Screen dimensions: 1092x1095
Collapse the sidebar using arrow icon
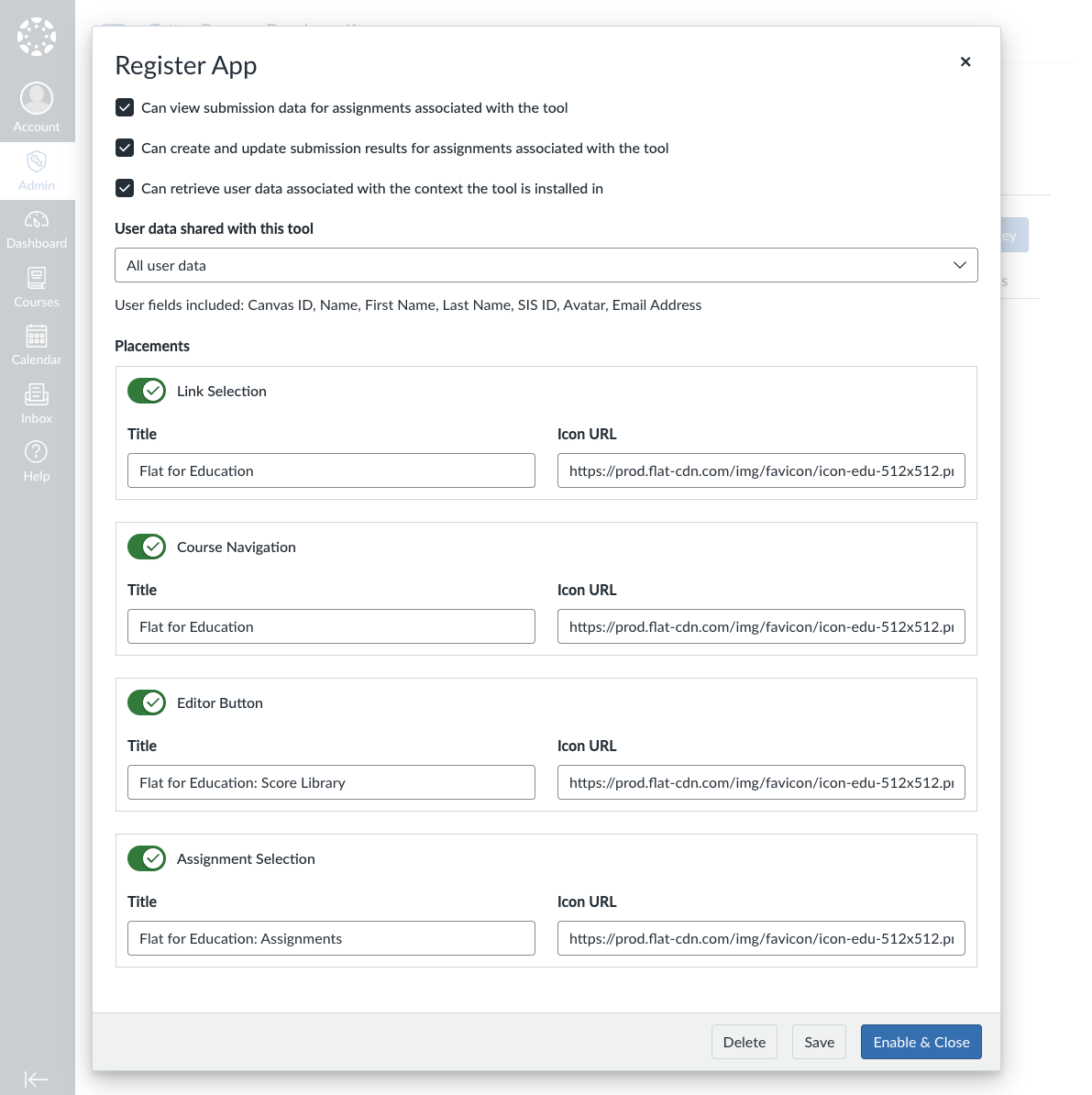(37, 1079)
